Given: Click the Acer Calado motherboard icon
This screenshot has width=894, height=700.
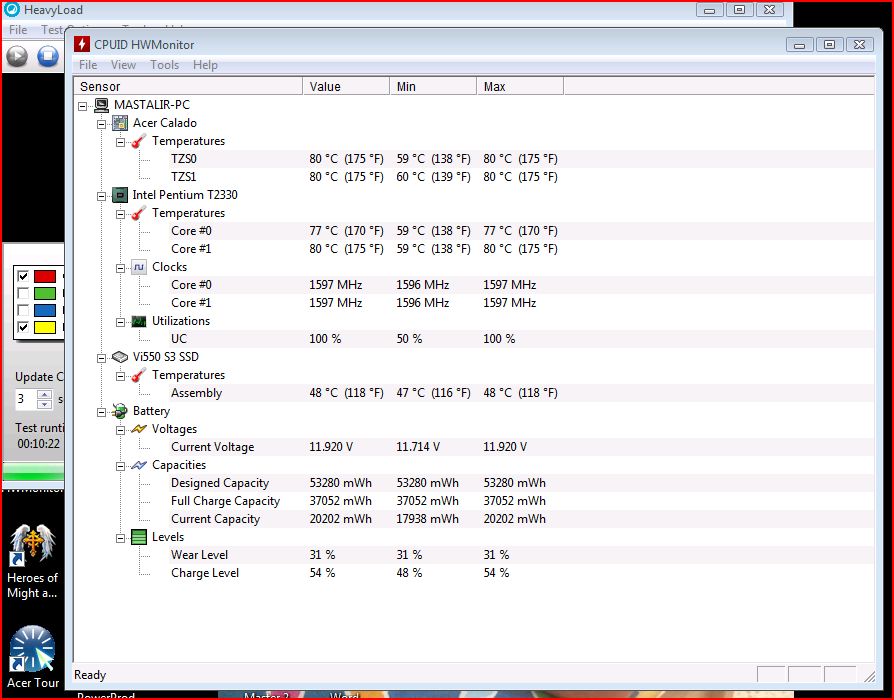Looking at the screenshot, I should point(120,123).
